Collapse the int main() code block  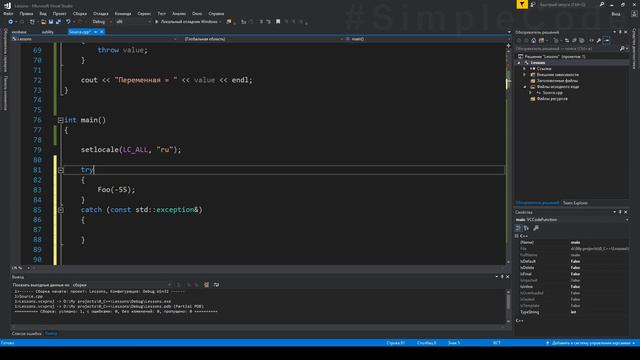[x=60, y=120]
